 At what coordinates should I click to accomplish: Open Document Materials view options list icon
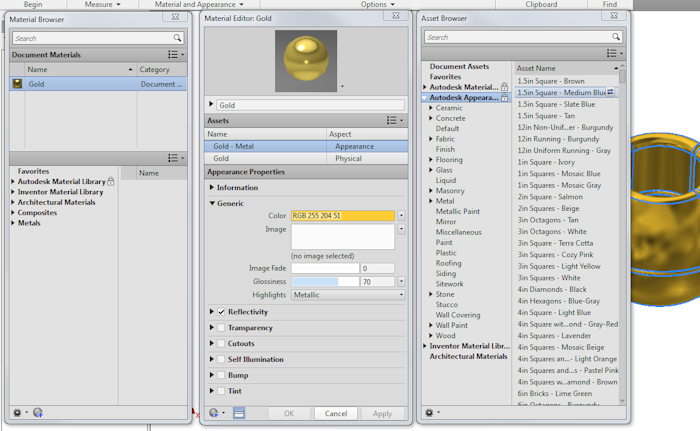175,54
